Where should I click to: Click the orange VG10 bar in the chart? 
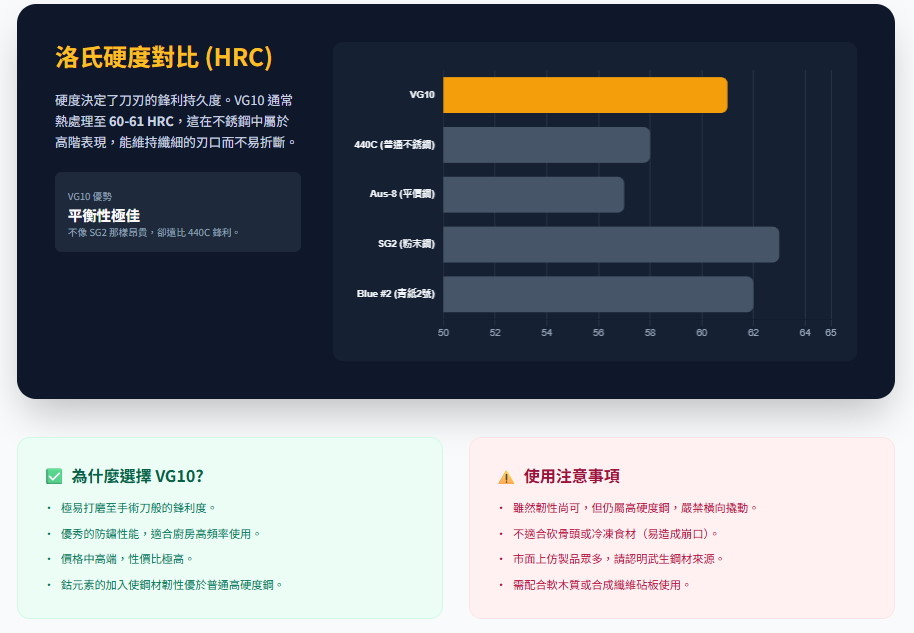585,95
